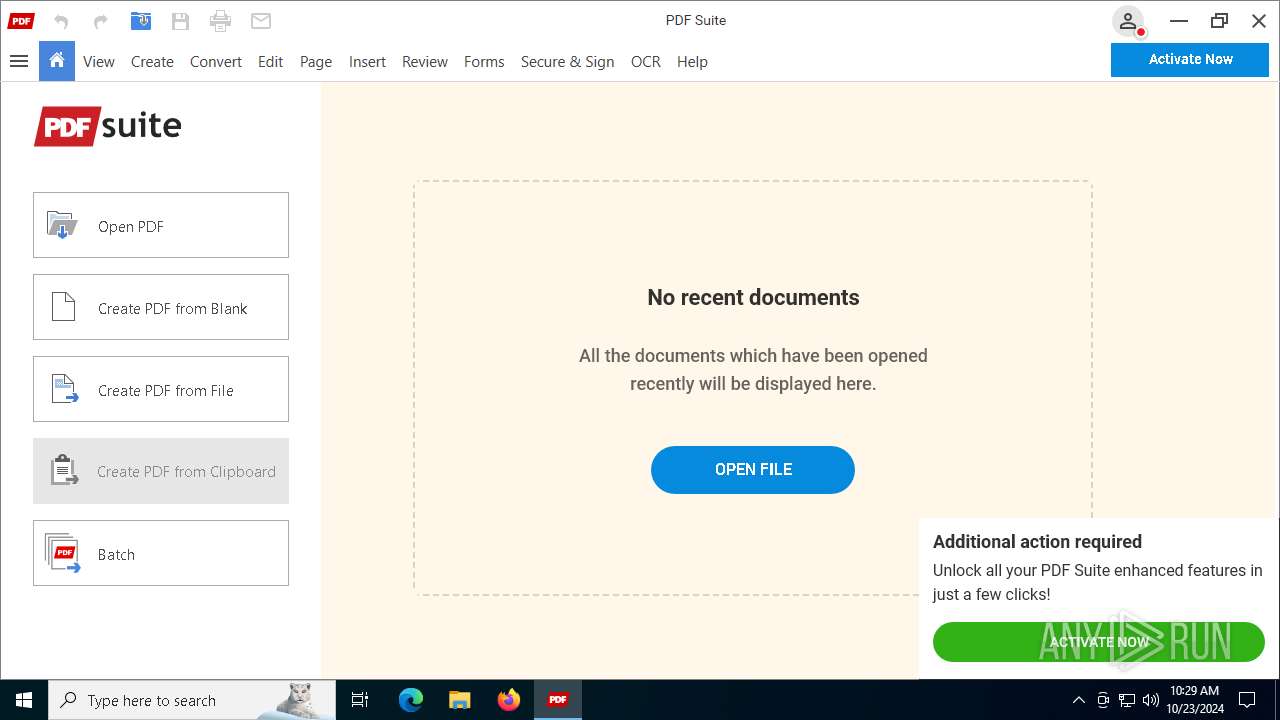
Task: Click the undo arrow in title bar
Action: point(61,21)
